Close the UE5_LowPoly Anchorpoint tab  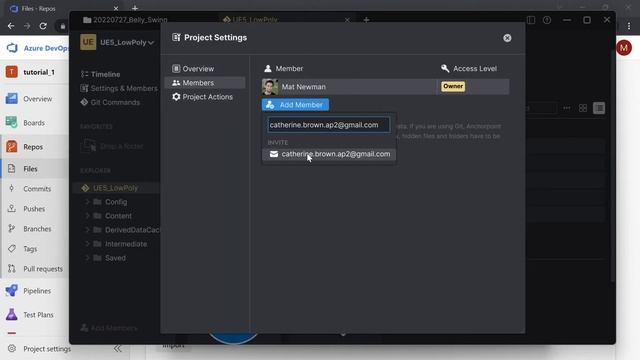pos(347,20)
